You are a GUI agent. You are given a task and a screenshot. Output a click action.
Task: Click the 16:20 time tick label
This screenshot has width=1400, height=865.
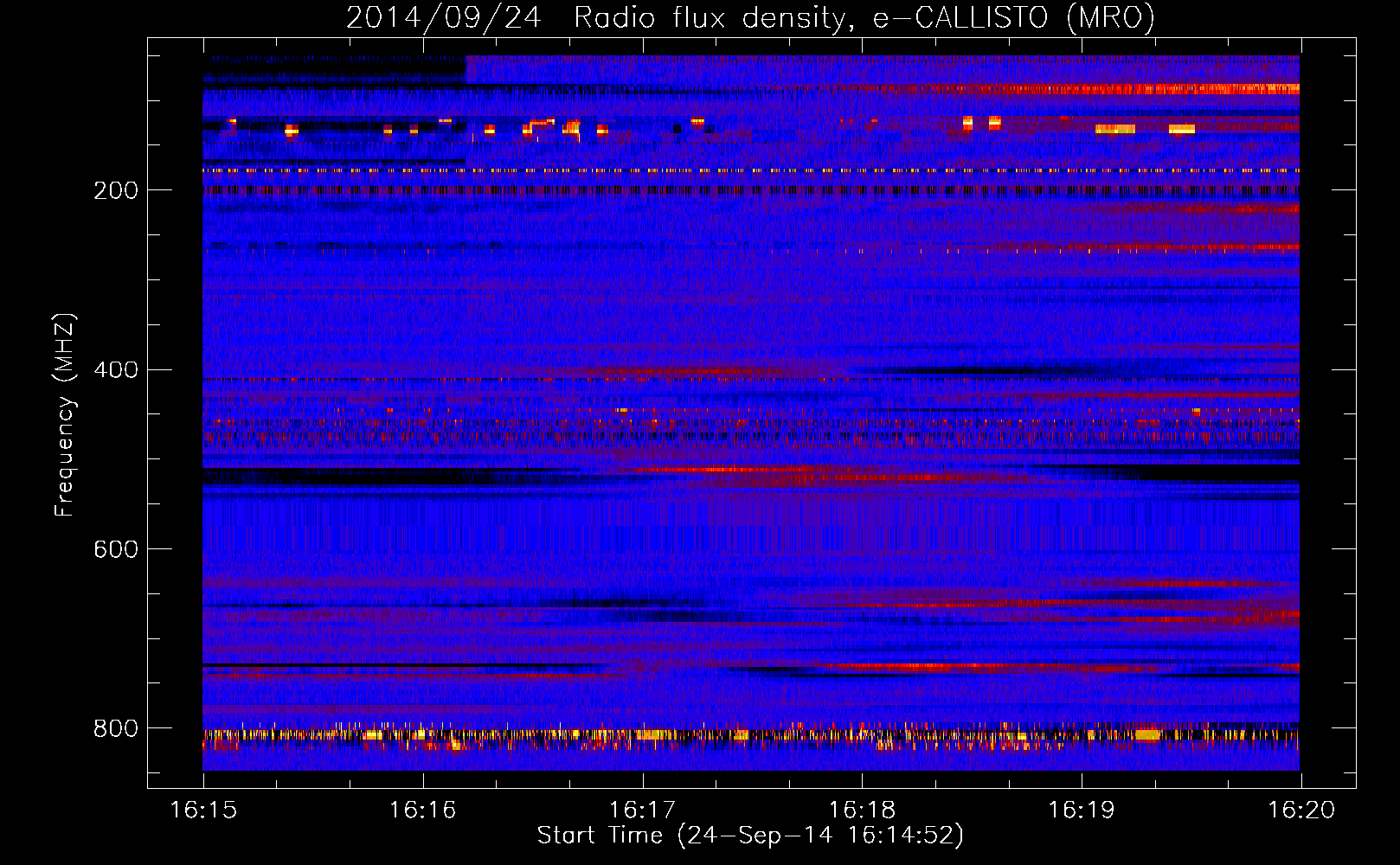coord(1301,811)
